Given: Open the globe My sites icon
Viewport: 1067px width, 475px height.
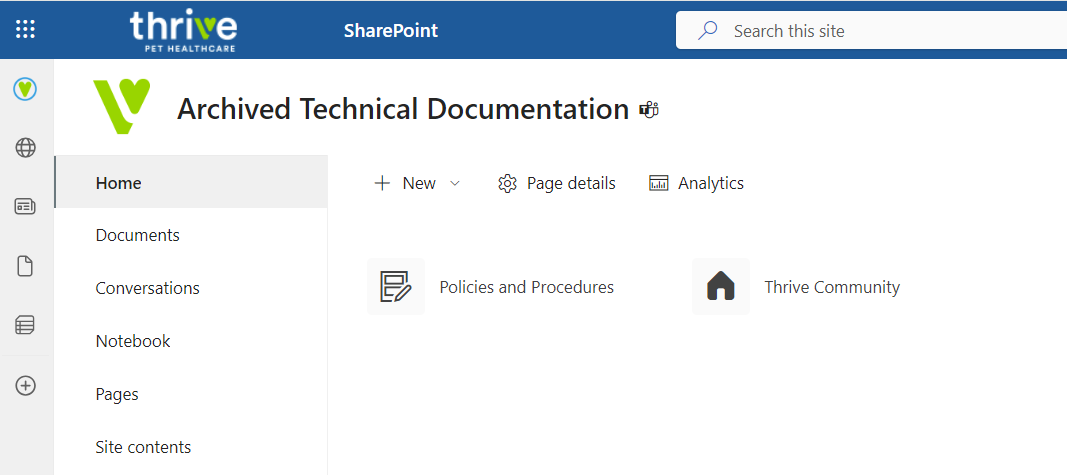Looking at the screenshot, I should pyautogui.click(x=26, y=148).
